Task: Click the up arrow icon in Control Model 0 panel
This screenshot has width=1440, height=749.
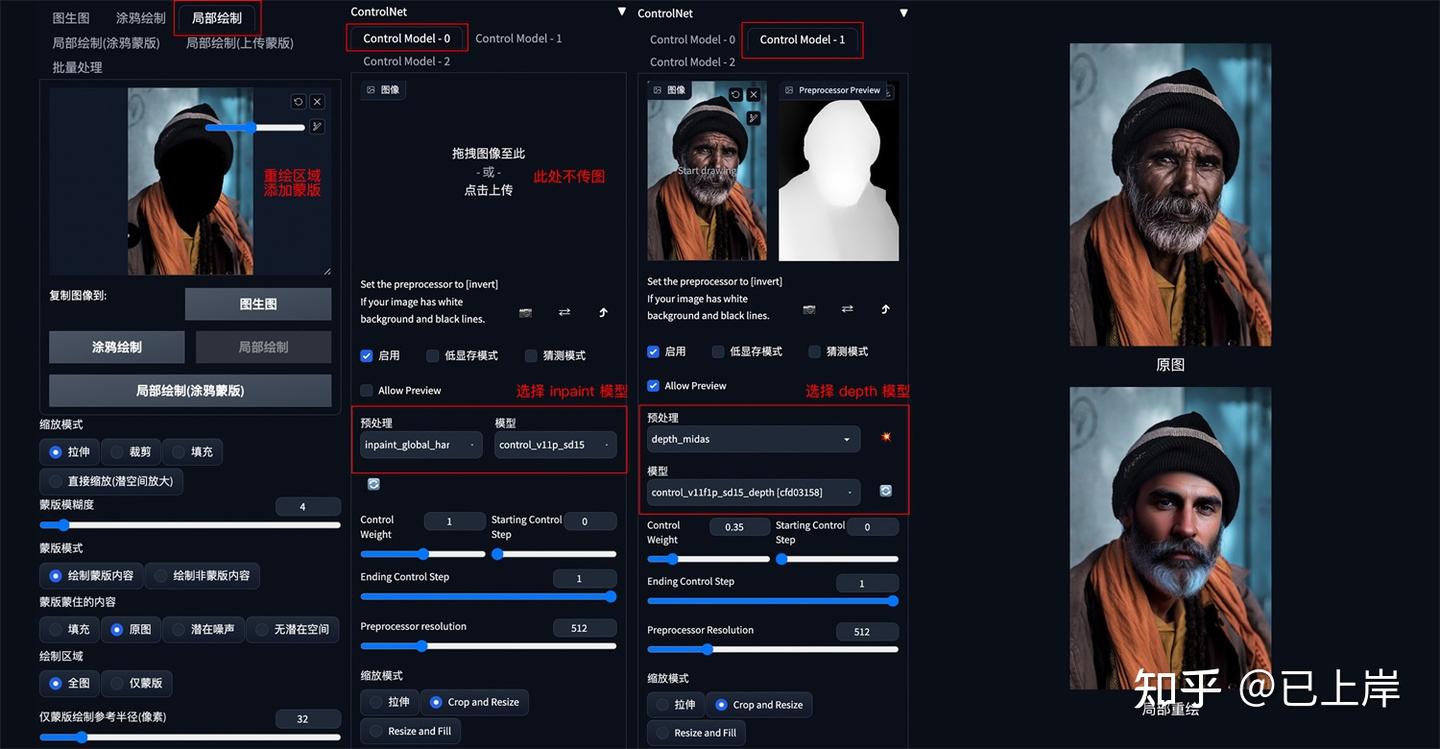Action: (603, 312)
